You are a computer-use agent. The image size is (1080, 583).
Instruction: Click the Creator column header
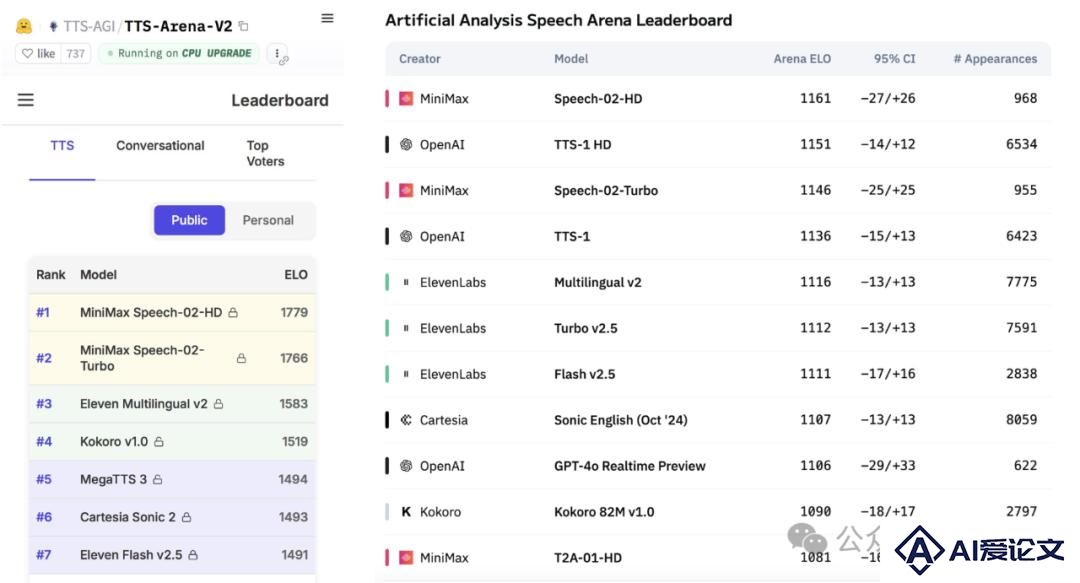[x=419, y=59]
